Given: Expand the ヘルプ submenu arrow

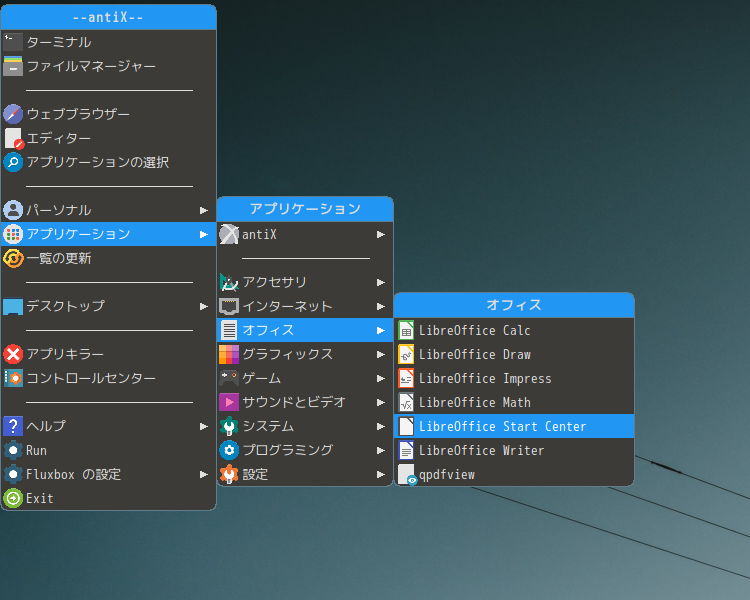Looking at the screenshot, I should (204, 426).
